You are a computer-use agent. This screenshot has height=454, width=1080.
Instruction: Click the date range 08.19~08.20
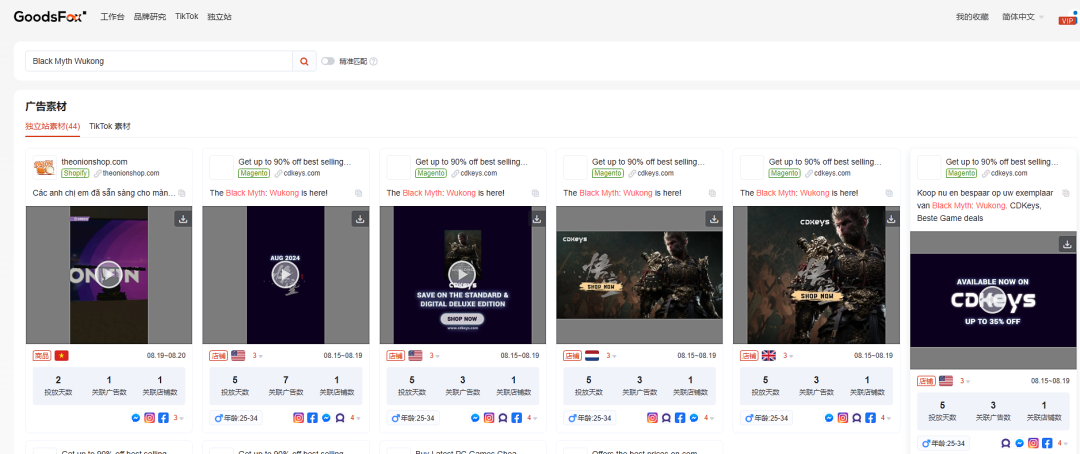[165, 355]
